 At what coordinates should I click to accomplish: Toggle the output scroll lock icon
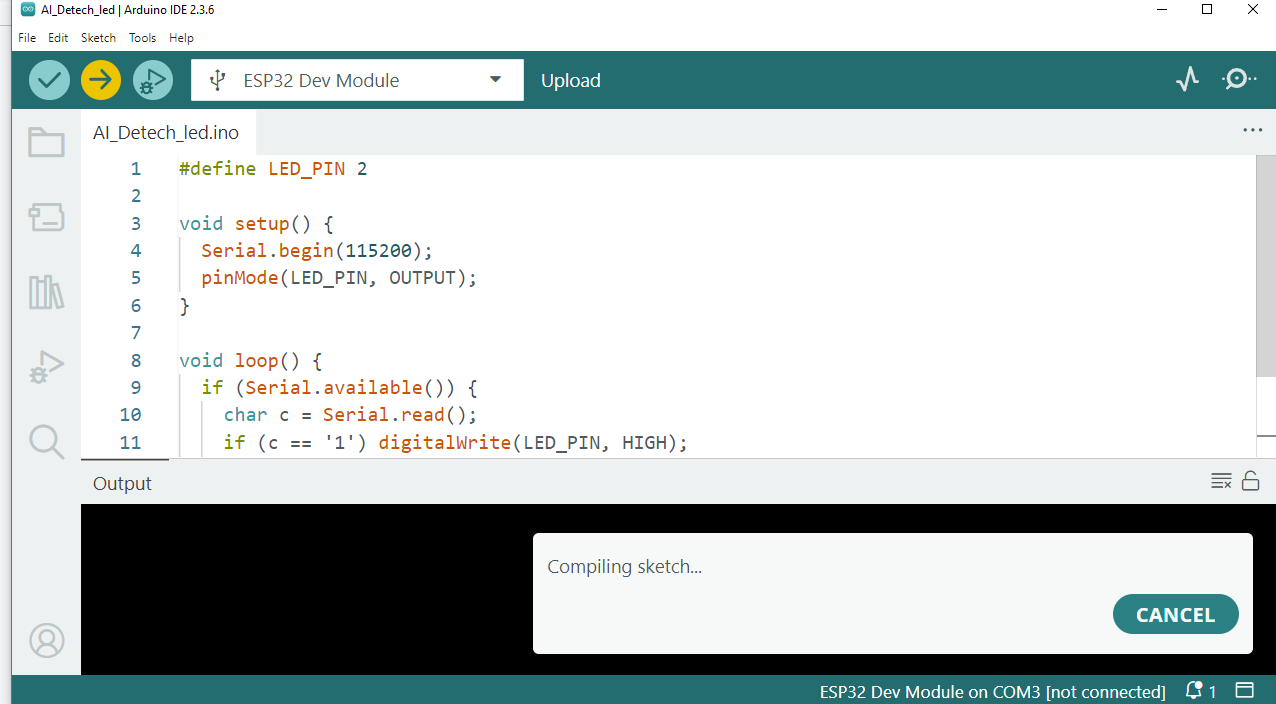pos(1250,481)
